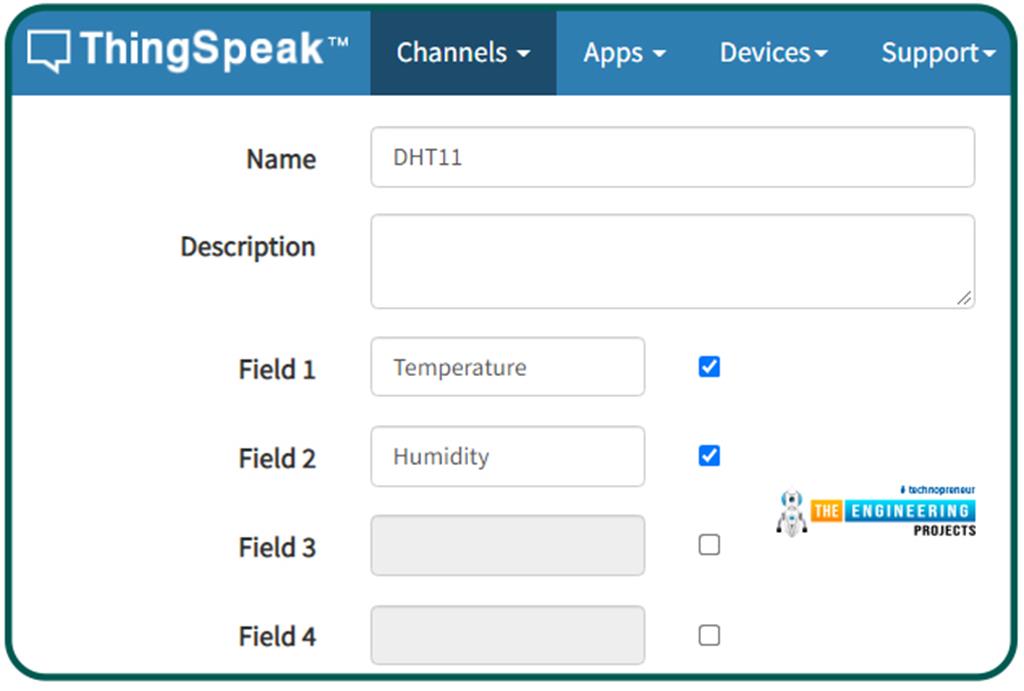
Task: Disable the Field 1 checkbox
Action: 709,366
